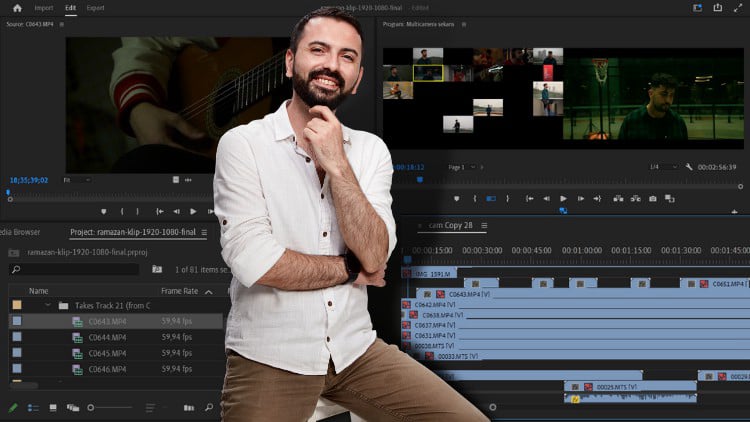Sort by Frame Rate column header
Image resolution: width=750 pixels, height=422 pixels.
pyautogui.click(x=179, y=291)
